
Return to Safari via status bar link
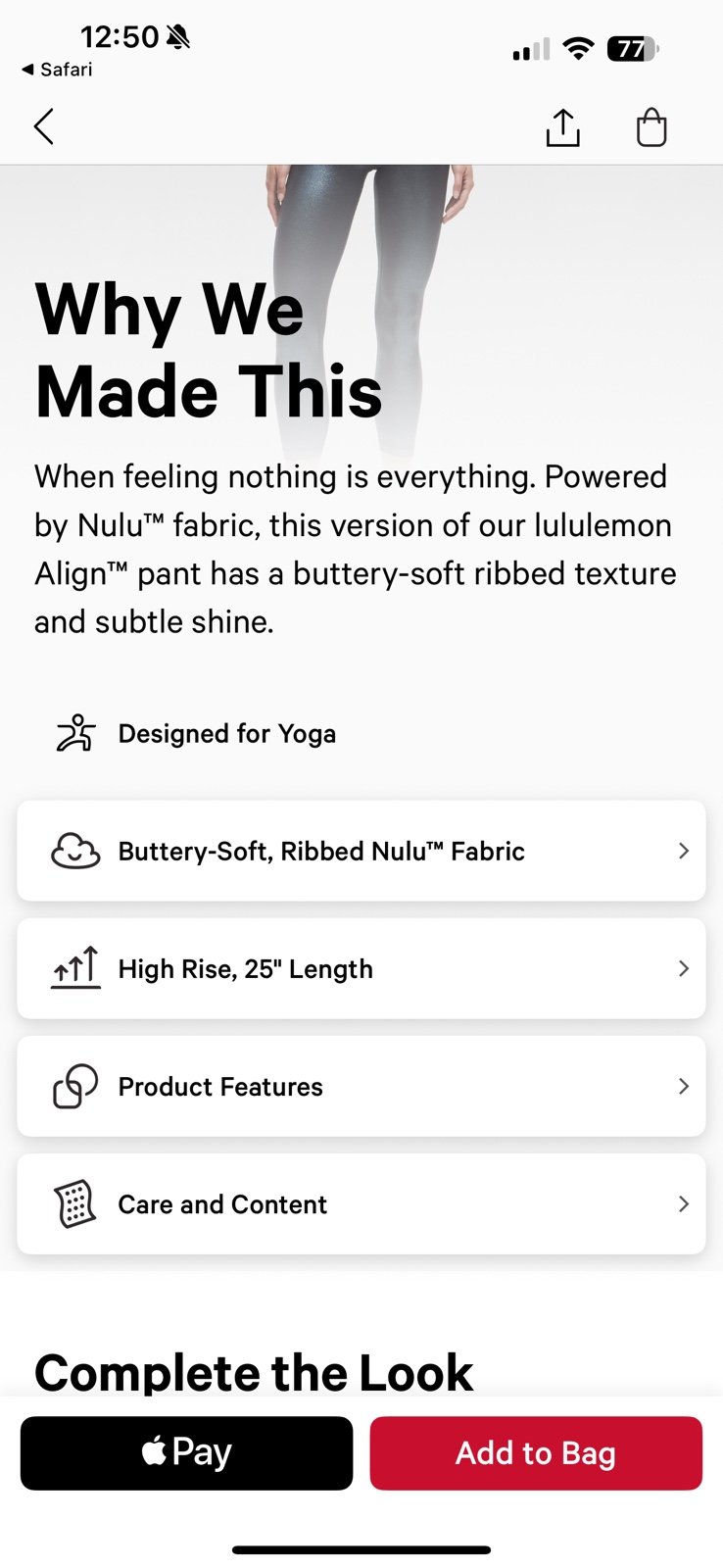57,70
